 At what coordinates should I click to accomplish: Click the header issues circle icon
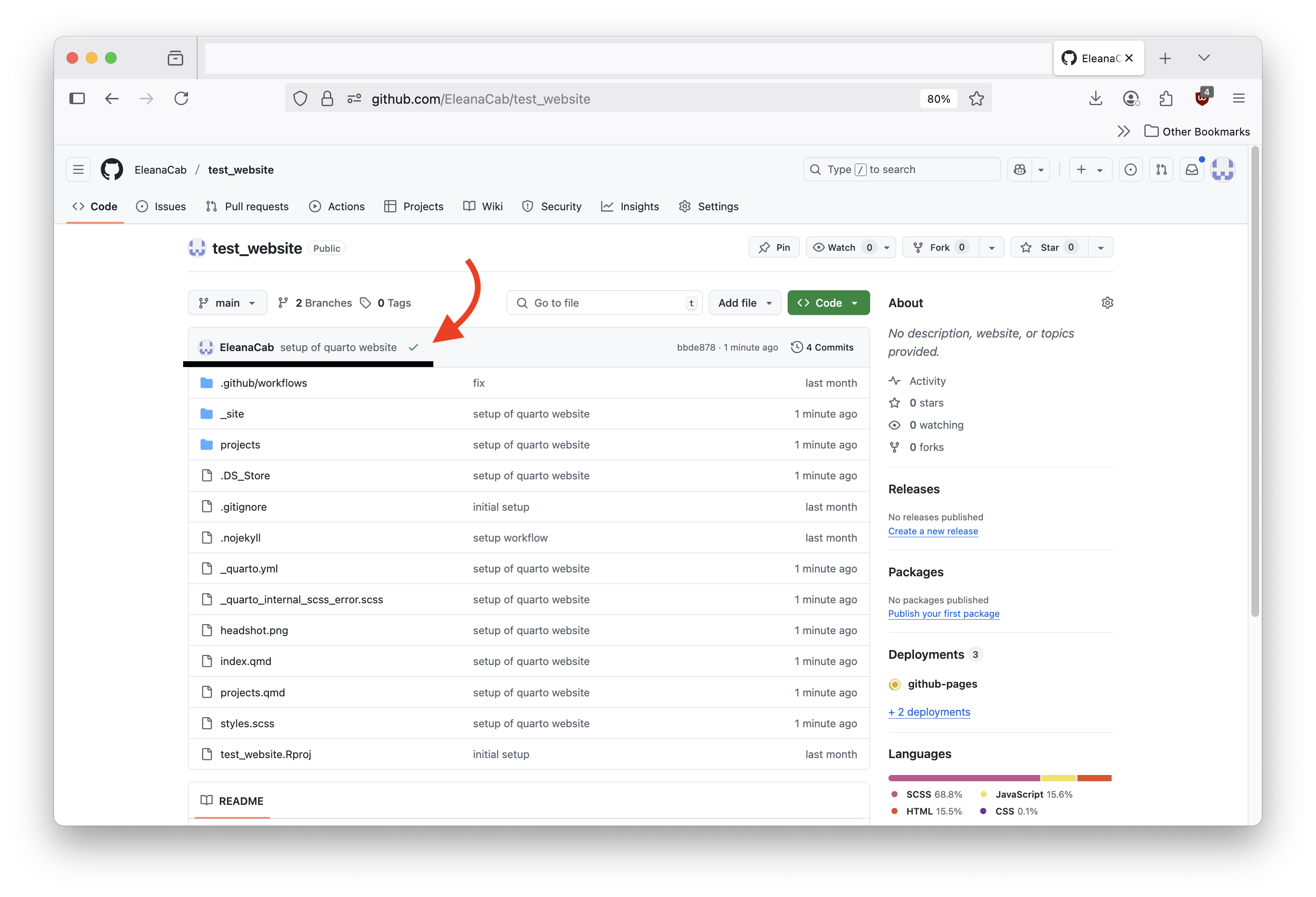click(x=1130, y=169)
